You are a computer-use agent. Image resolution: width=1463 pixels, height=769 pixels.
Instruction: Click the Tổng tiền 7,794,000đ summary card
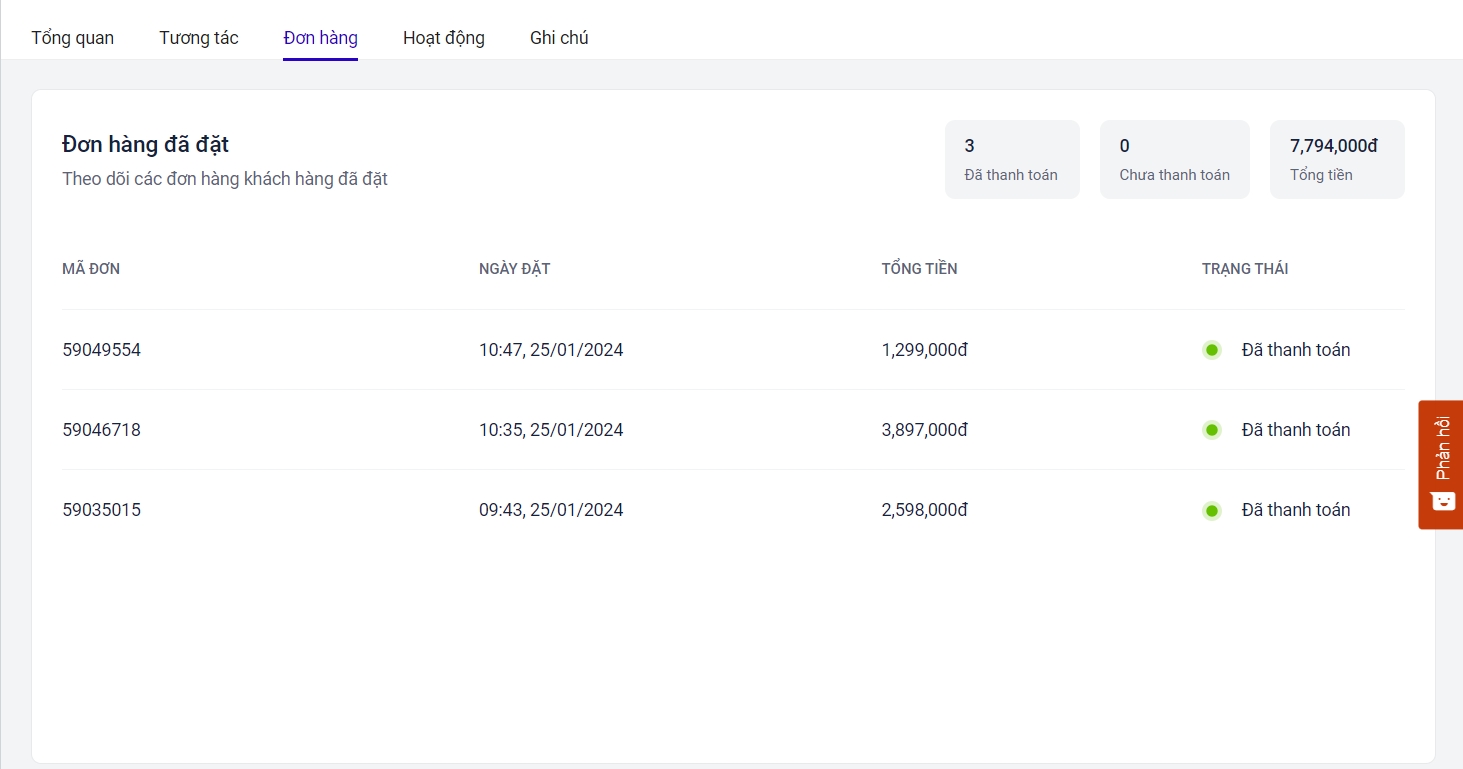pyautogui.click(x=1336, y=160)
